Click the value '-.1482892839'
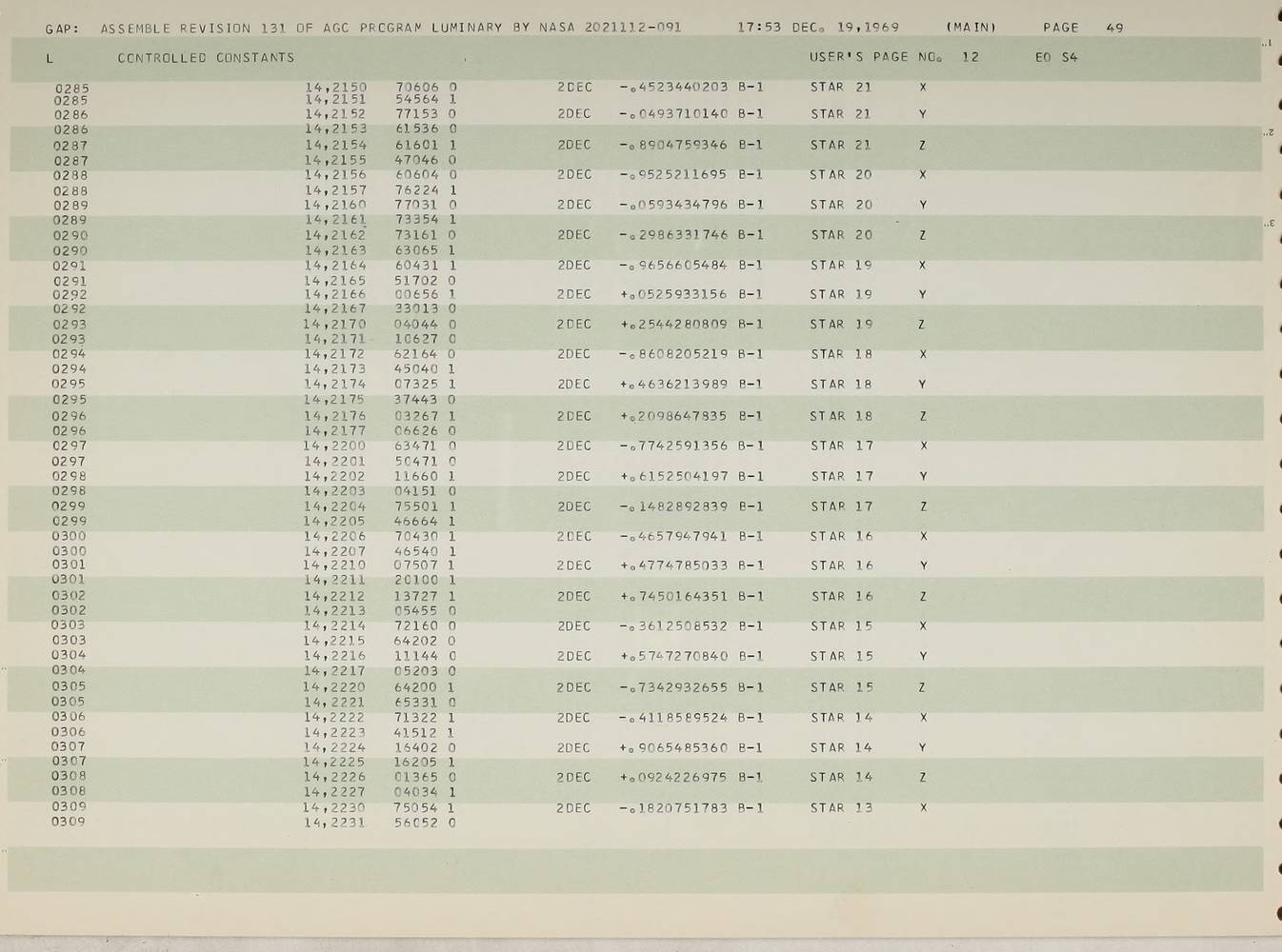This screenshot has height=952, width=1282. coord(673,506)
